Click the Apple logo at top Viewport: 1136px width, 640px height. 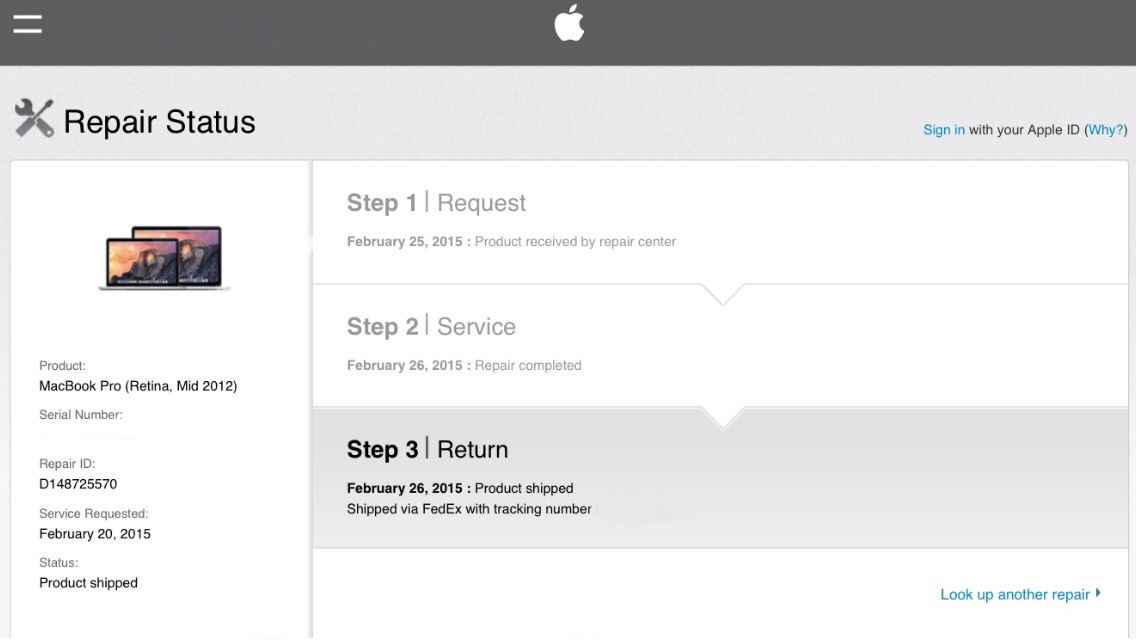tap(569, 22)
